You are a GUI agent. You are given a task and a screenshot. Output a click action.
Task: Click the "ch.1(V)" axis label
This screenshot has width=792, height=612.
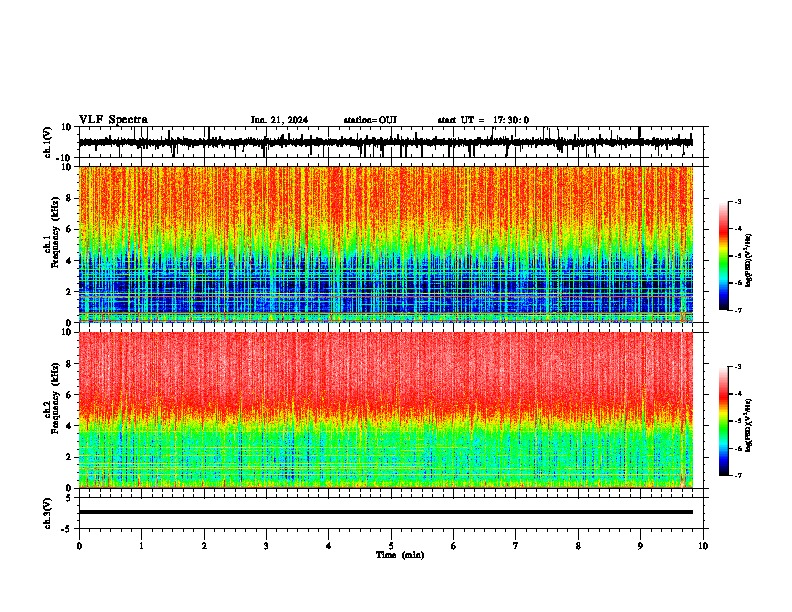[48, 142]
